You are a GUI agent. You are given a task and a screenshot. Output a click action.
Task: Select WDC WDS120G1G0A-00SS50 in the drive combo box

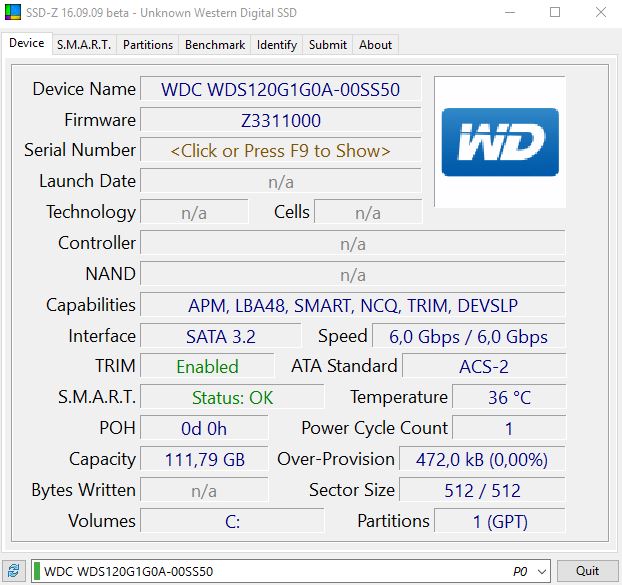[x=290, y=572]
